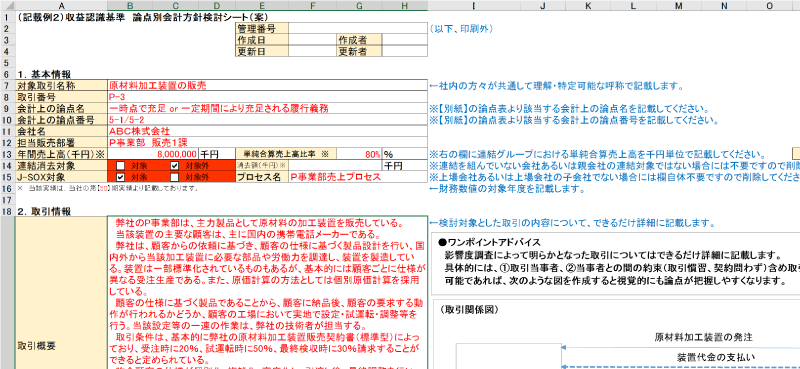Uncheck the 対象 box in the J-SOX対象 row

(x=120, y=177)
